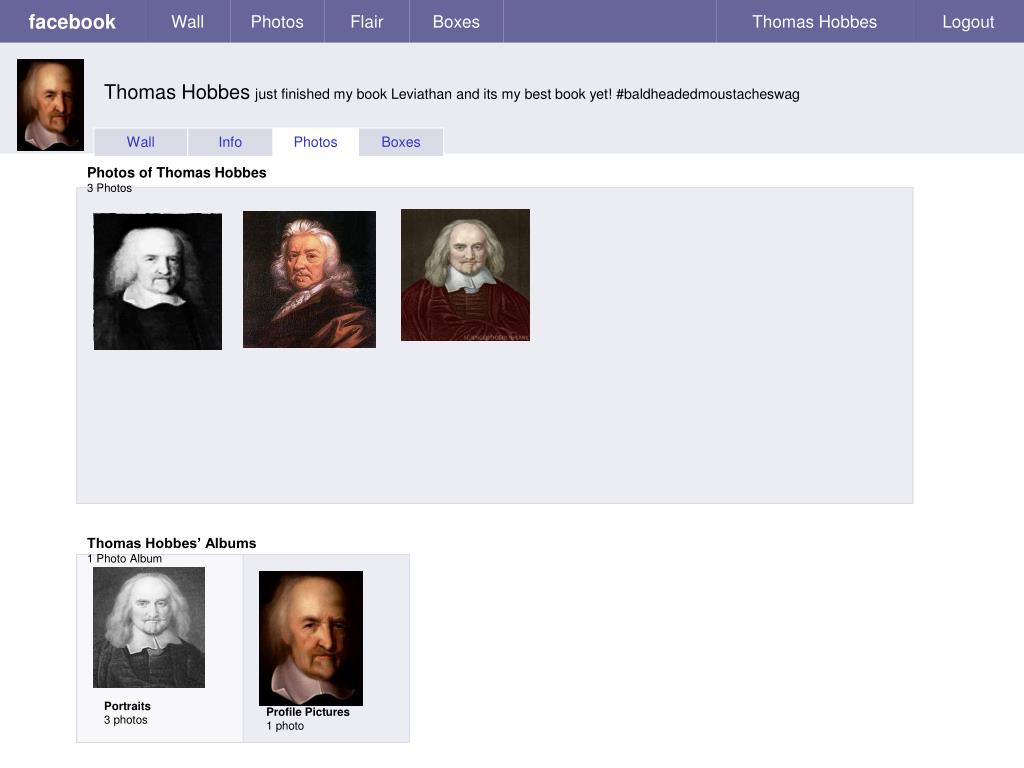Open the black-and-white portrait photo
Image resolution: width=1024 pixels, height=768 pixels.
(x=158, y=281)
